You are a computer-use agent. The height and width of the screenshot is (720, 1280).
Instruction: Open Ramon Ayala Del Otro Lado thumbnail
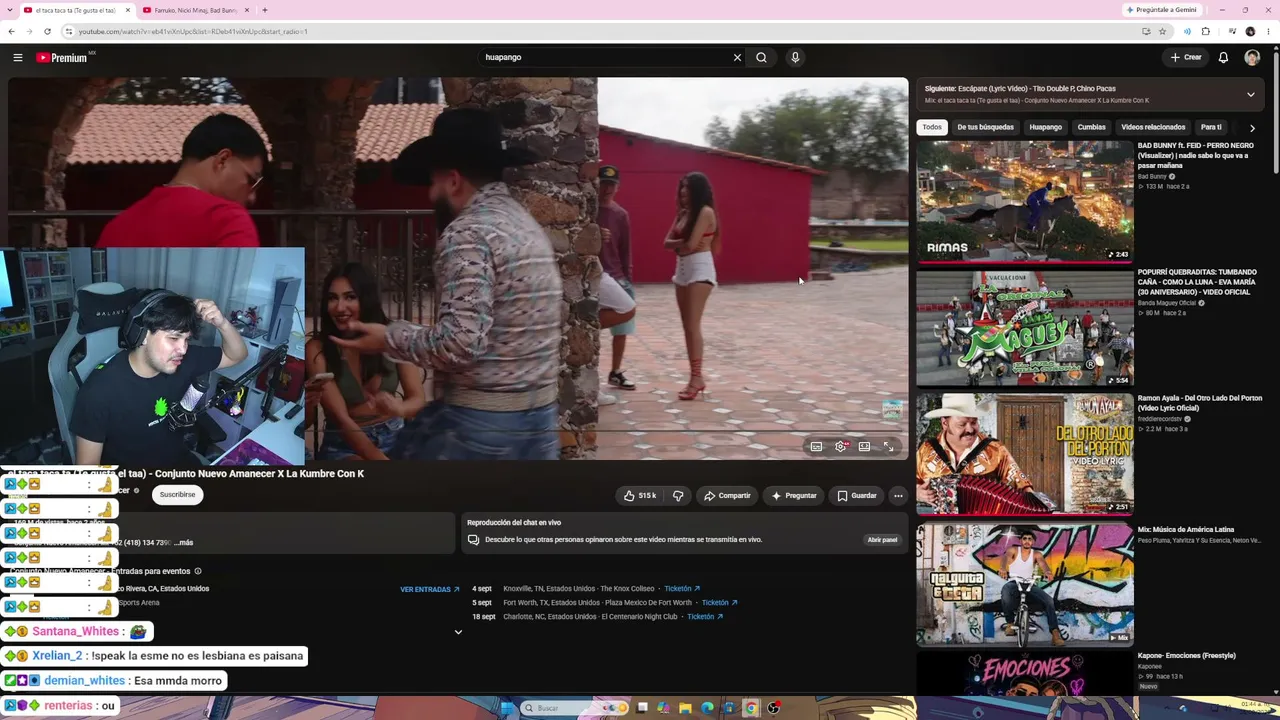point(1025,453)
